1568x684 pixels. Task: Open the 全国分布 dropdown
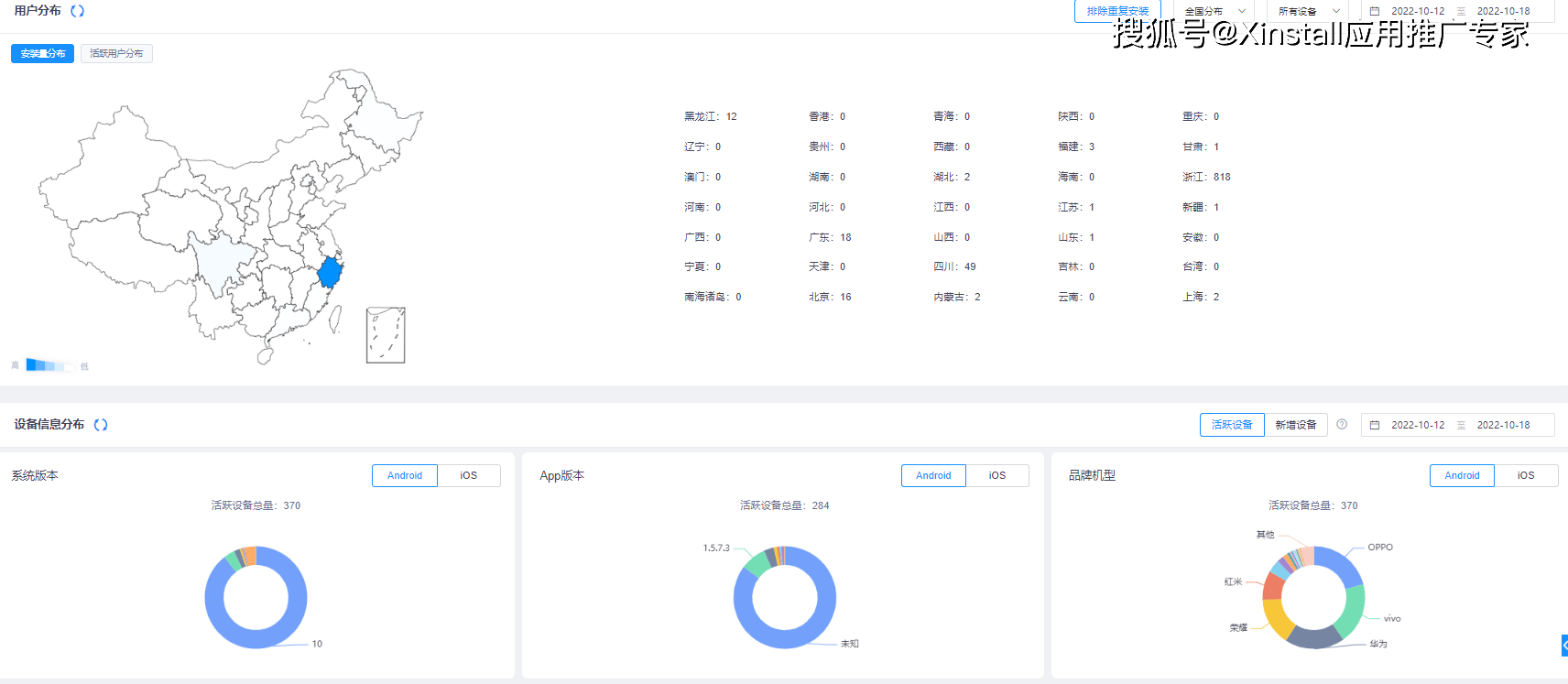click(x=1214, y=11)
